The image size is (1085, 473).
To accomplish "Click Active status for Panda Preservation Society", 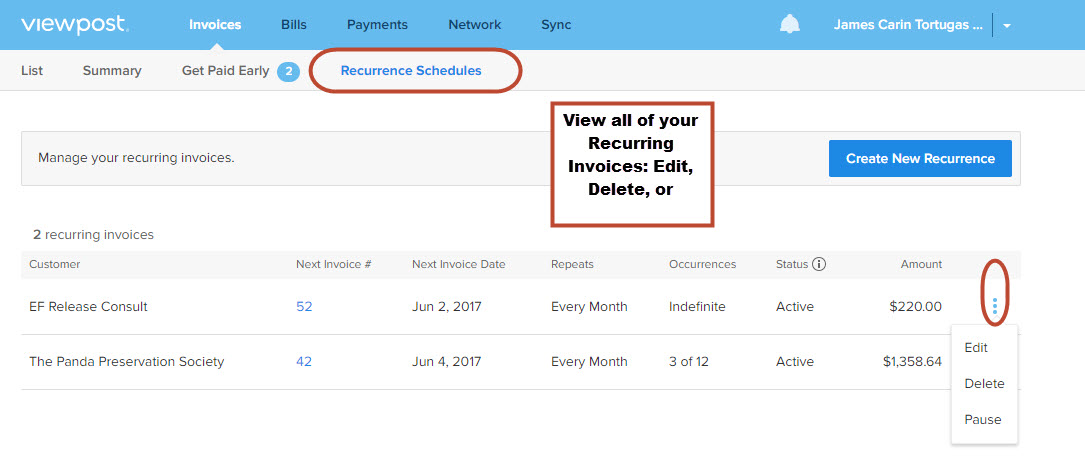I will (795, 362).
